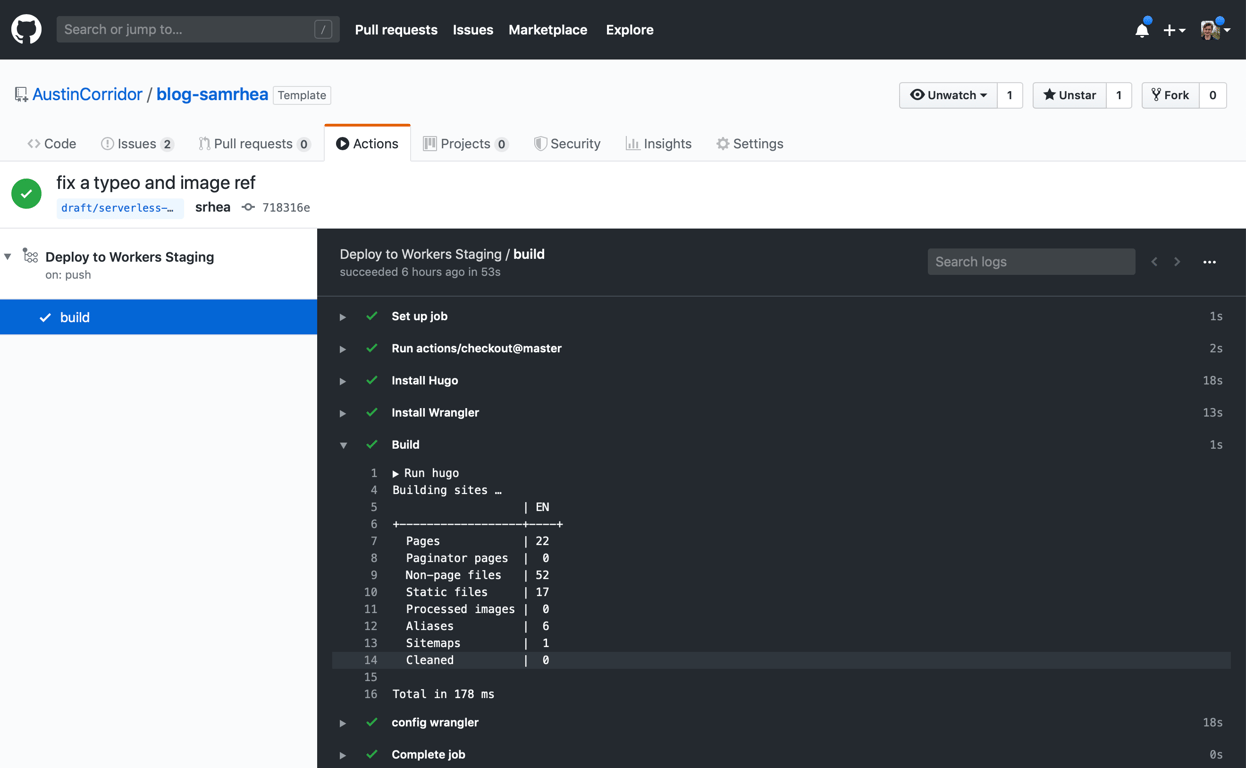Collapse the Deploy to Workers Staging workflow
Viewport: 1246px width, 768px height.
click(x=8, y=257)
